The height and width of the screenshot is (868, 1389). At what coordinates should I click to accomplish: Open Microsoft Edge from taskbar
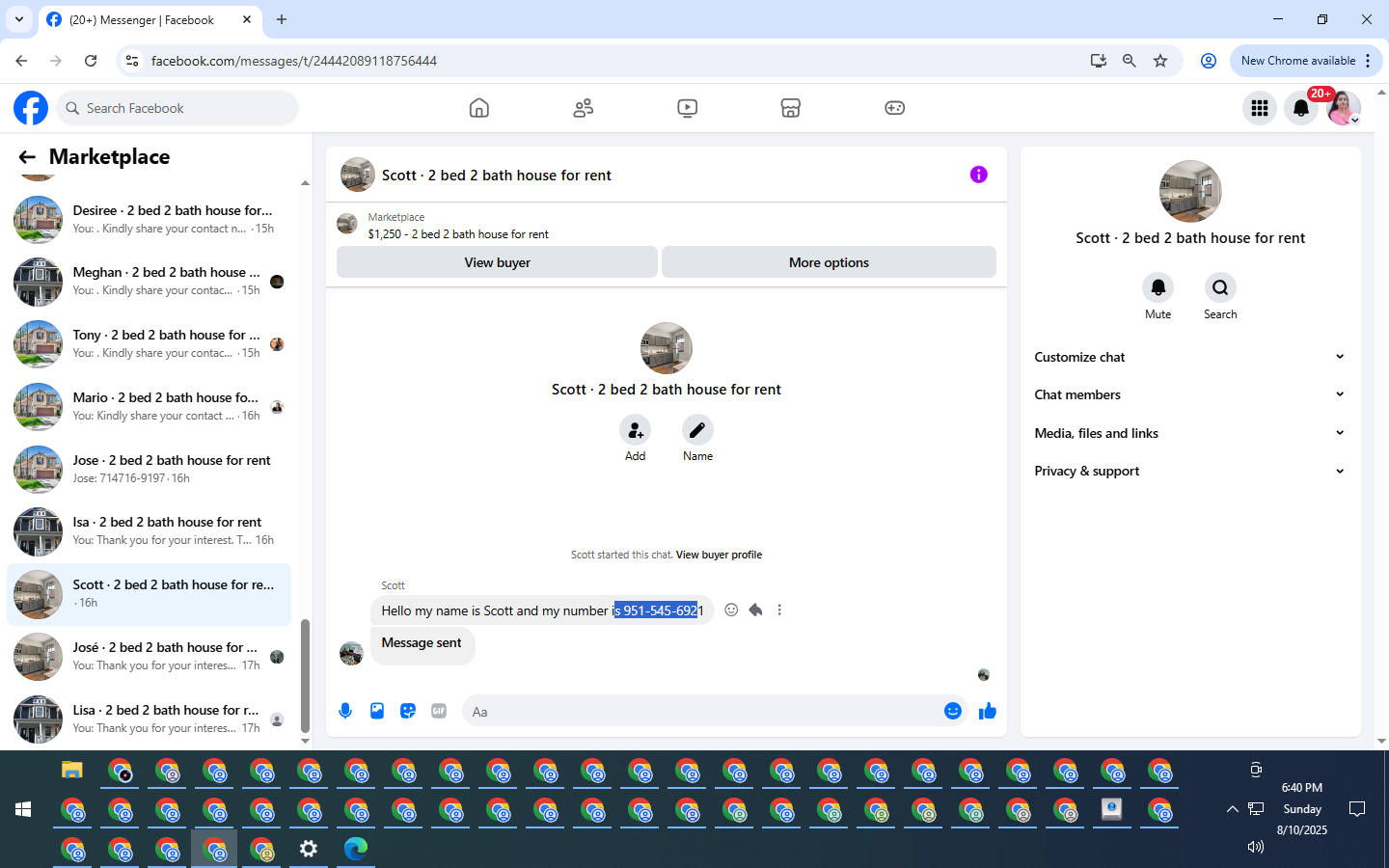[x=356, y=849]
